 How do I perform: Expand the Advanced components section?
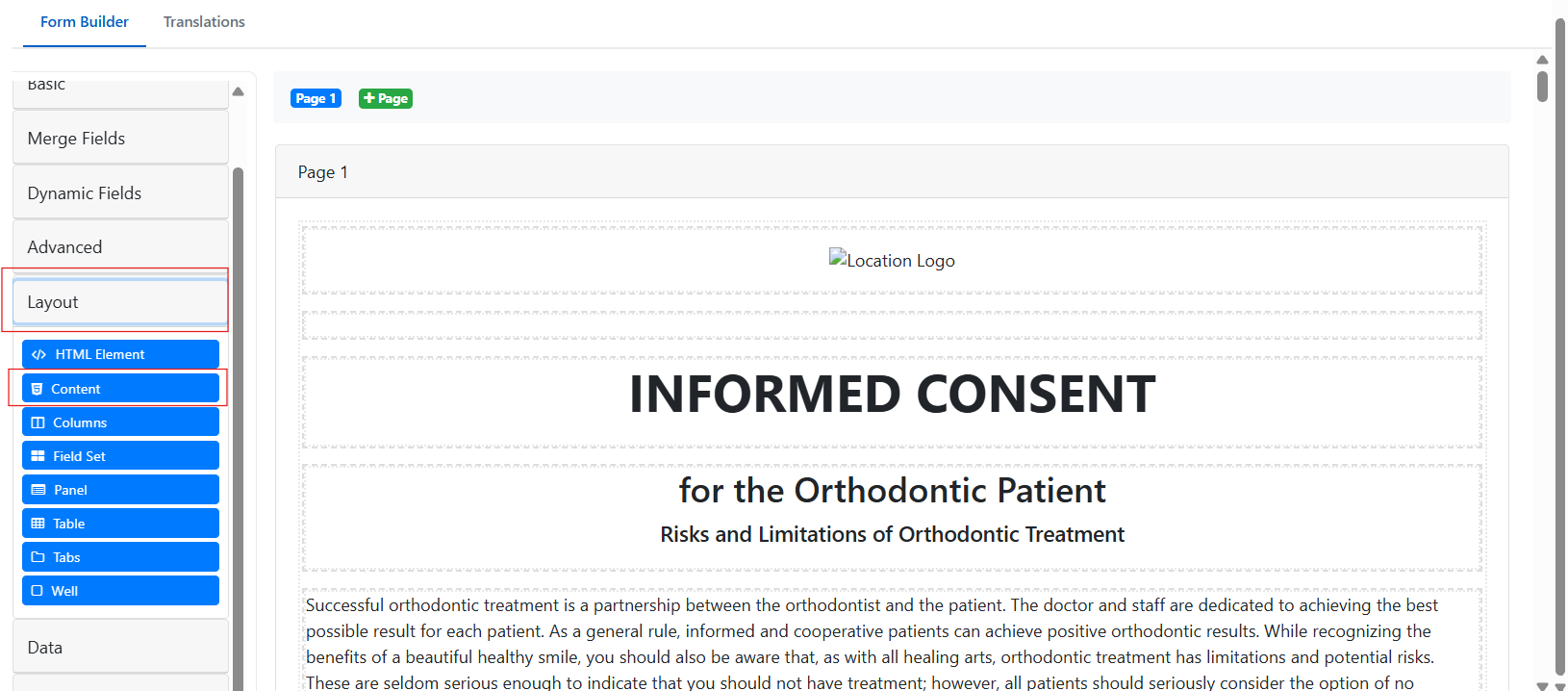tap(120, 247)
